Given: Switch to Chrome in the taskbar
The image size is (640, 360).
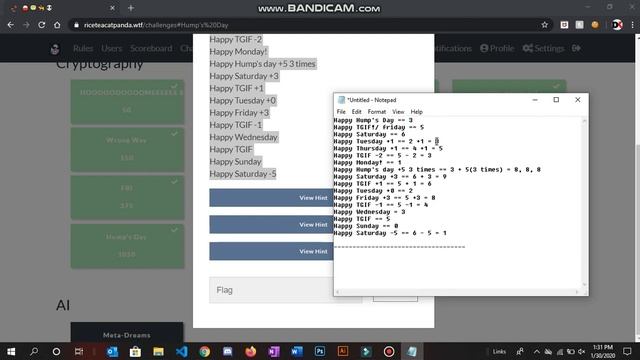Looking at the screenshot, I should click(x=204, y=351).
